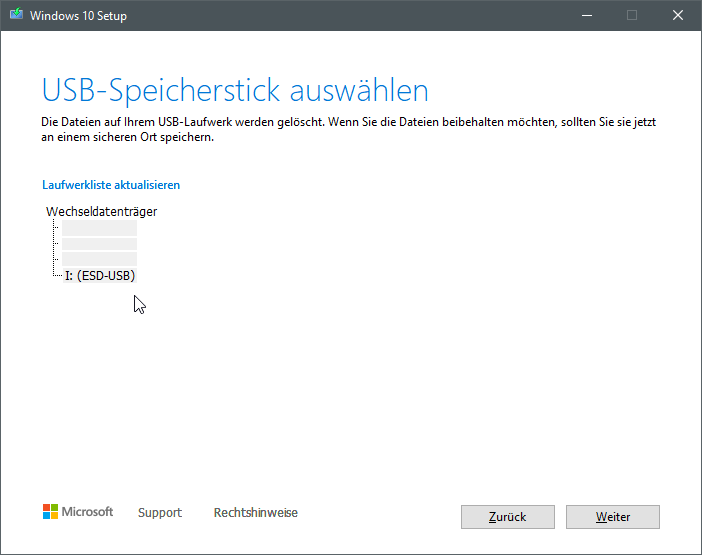
Task: Select the Wechseldatenträger tree root
Action: [101, 211]
